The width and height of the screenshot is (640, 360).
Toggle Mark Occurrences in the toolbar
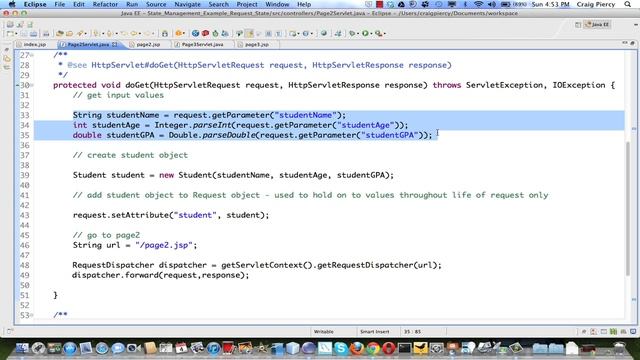249,33
